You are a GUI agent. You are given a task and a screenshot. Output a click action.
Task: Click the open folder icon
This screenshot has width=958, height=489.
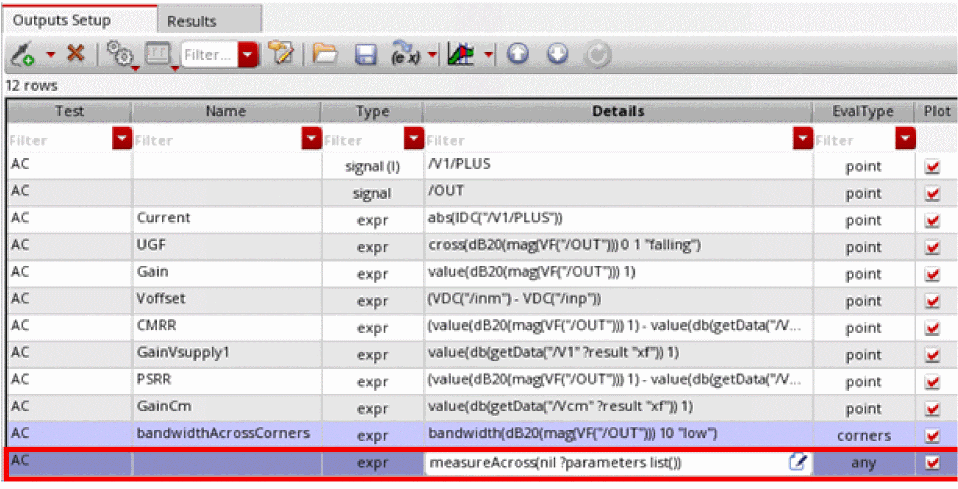pos(325,54)
